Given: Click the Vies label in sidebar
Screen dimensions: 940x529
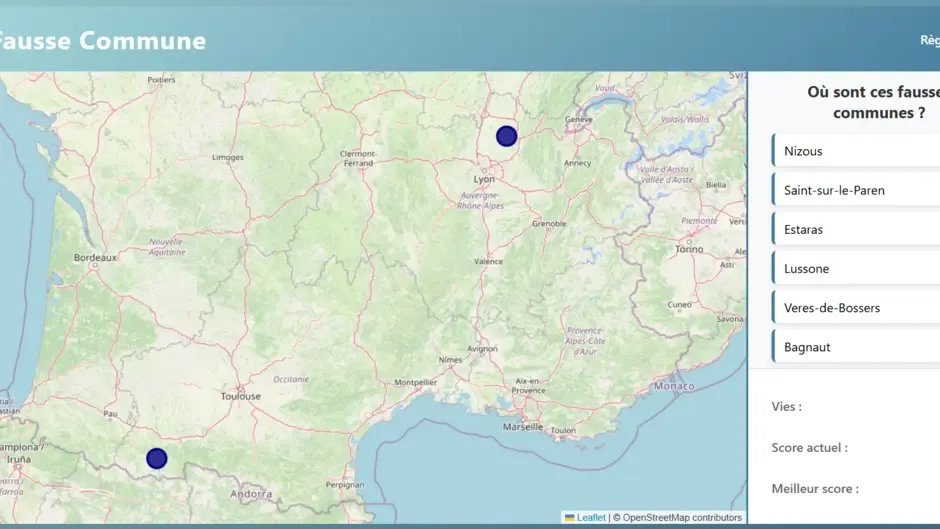Looking at the screenshot, I should point(787,406).
